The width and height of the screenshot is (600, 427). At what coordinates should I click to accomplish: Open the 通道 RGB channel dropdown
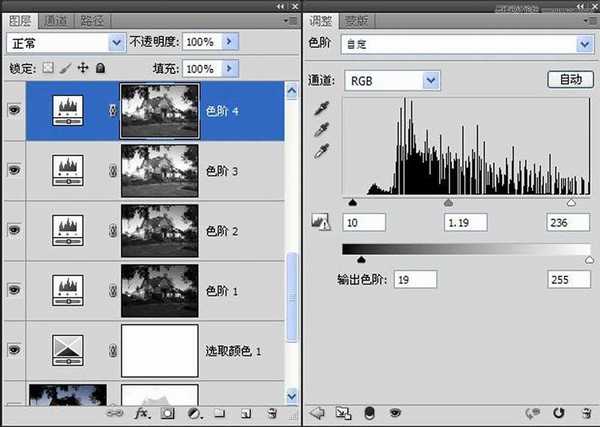point(391,79)
